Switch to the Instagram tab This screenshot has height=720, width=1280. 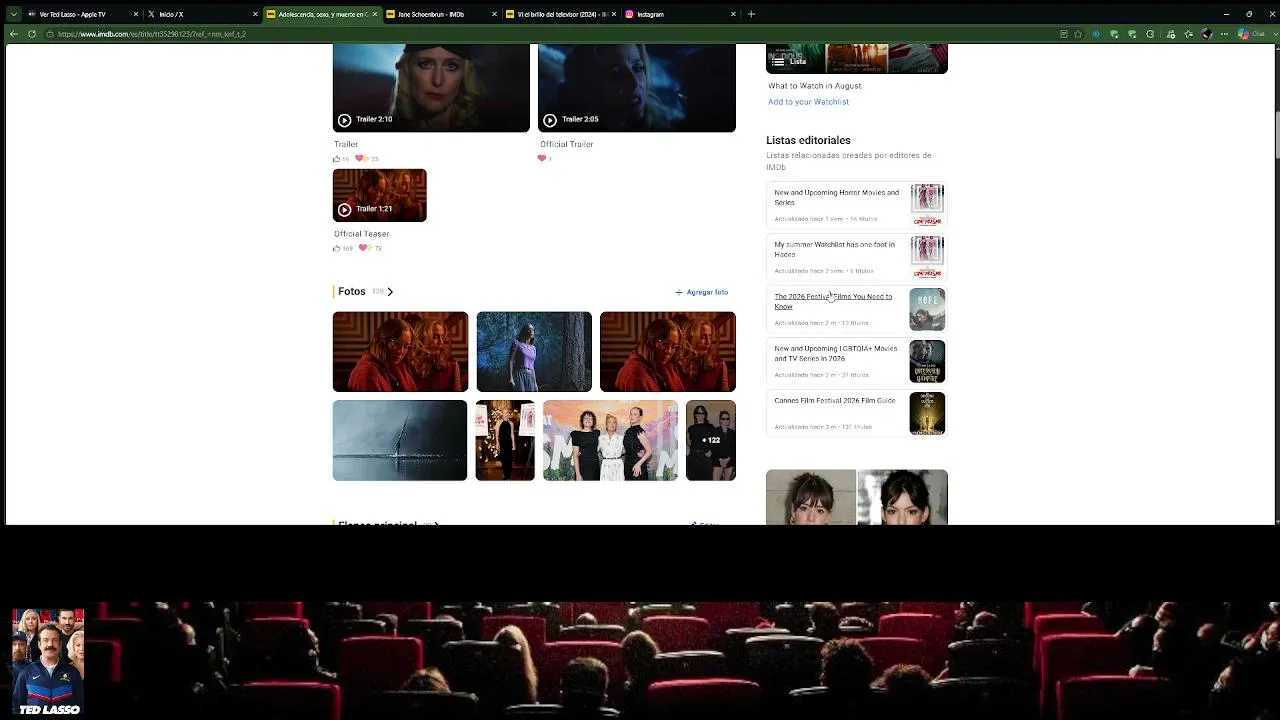681,14
